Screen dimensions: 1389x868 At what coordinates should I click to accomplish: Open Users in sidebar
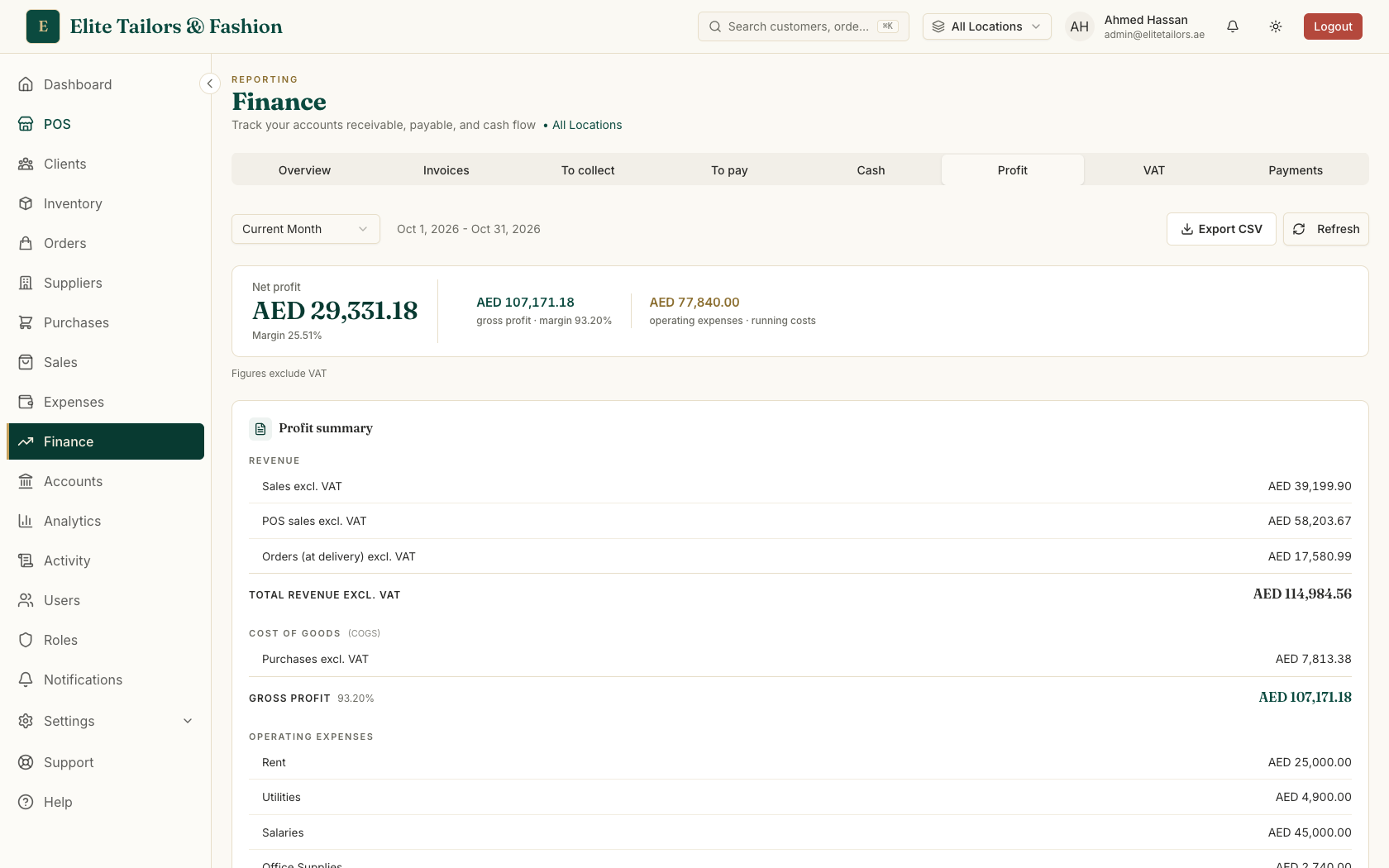106,600
